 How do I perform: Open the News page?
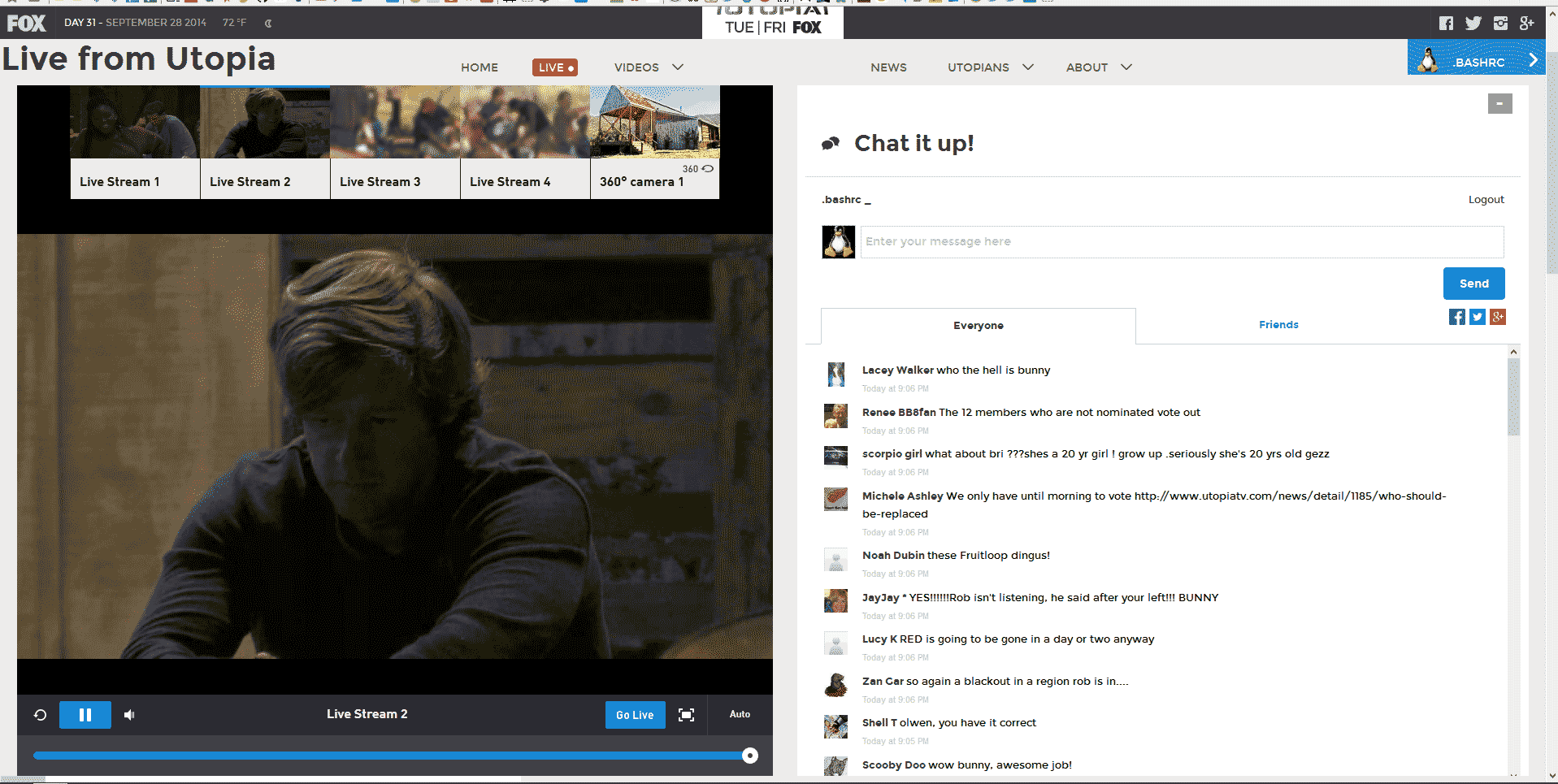888,67
